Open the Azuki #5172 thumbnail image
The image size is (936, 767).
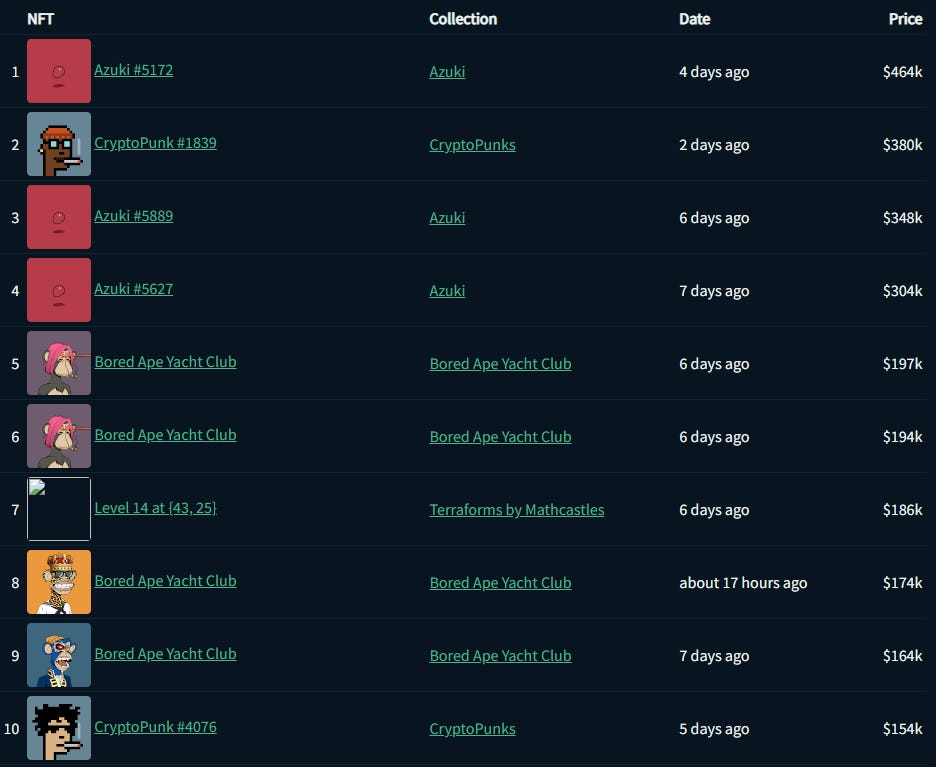coord(59,71)
